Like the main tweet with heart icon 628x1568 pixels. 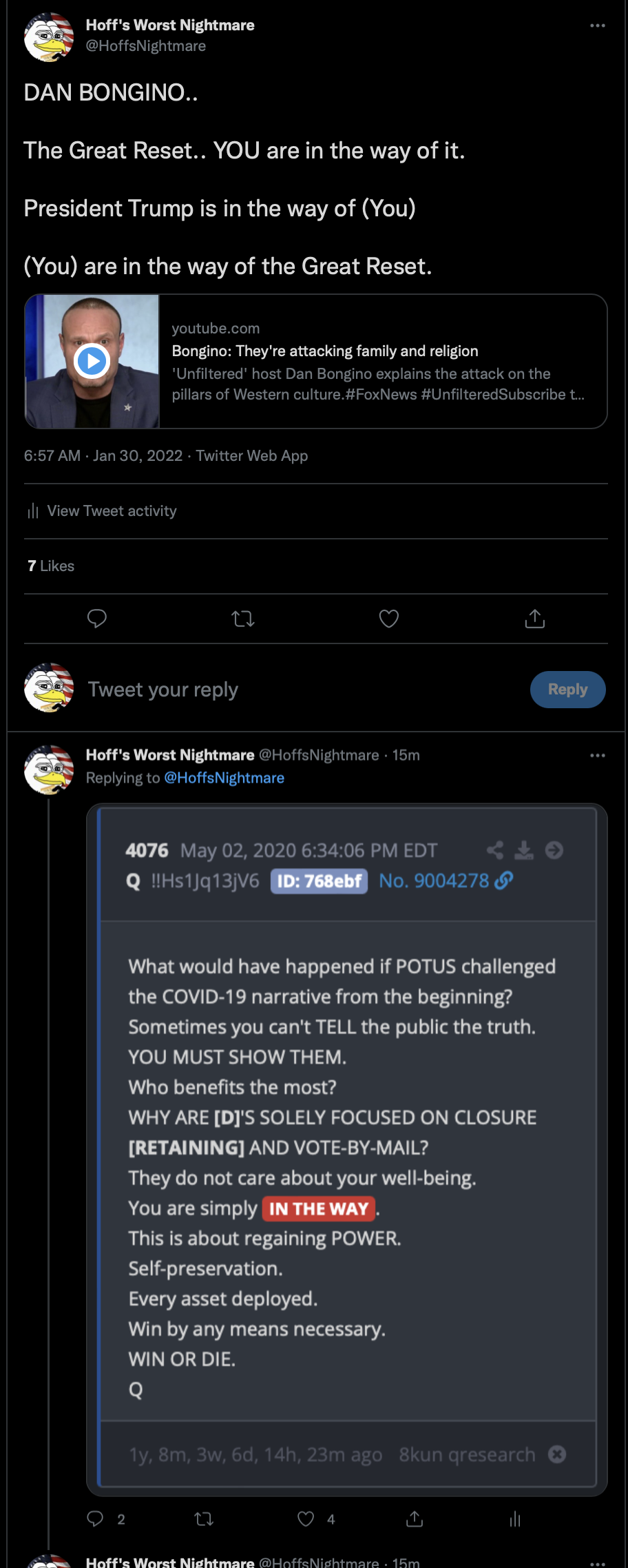point(389,619)
